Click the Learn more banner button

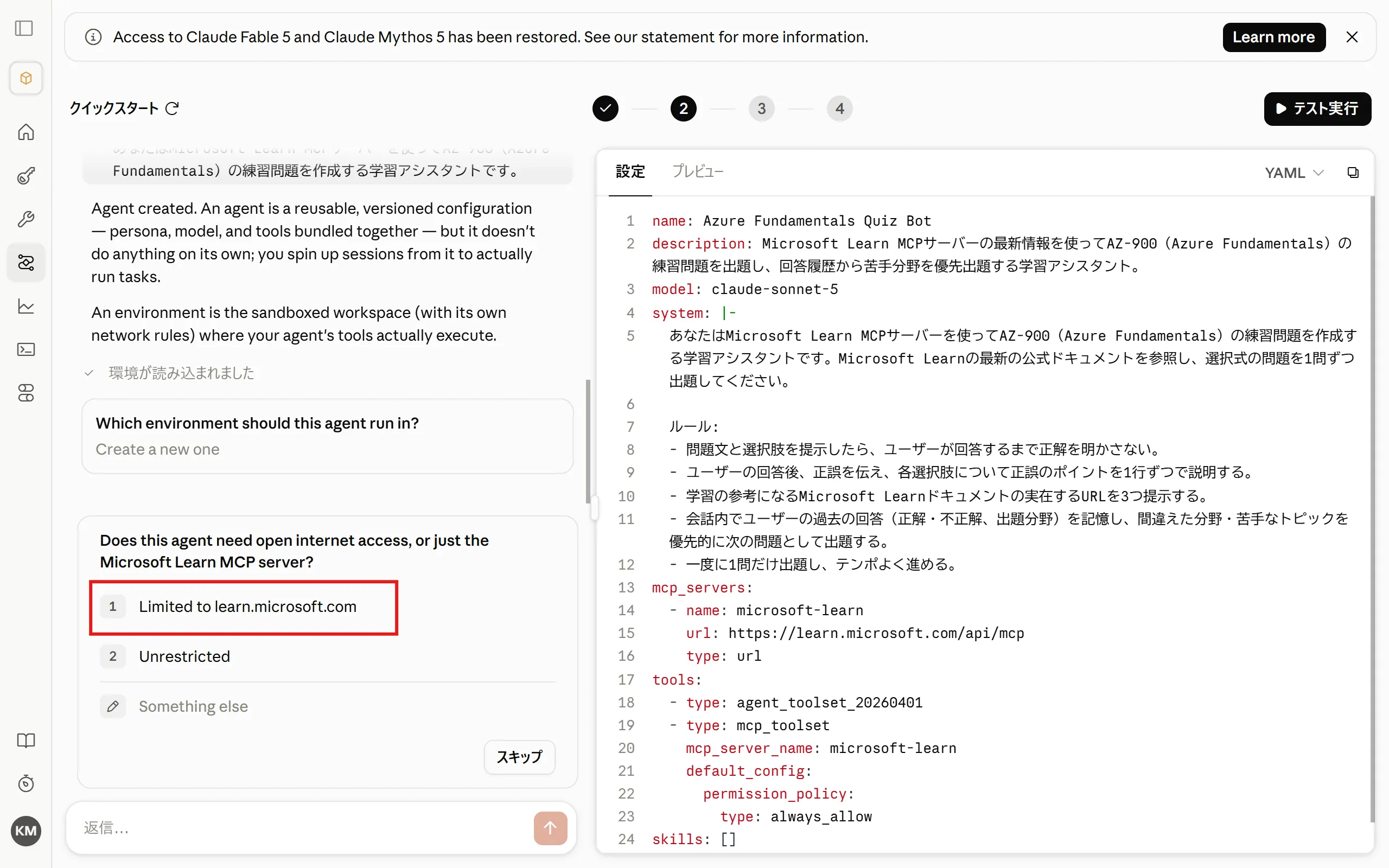[x=1273, y=37]
